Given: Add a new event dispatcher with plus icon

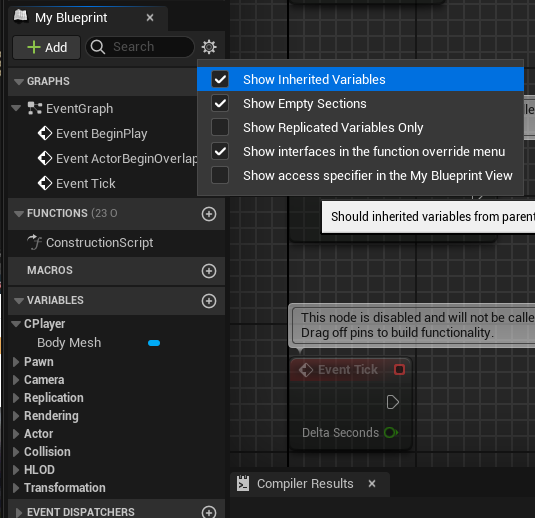Looking at the screenshot, I should coord(209,512).
